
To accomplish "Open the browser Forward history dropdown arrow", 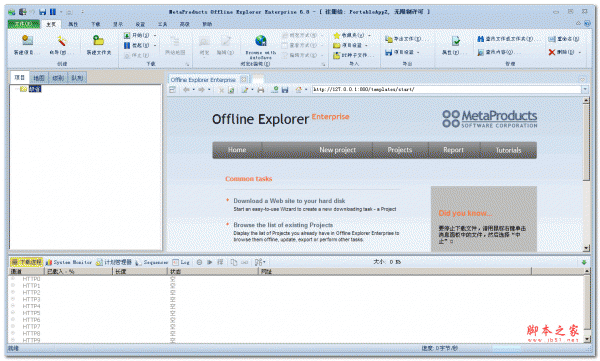I will coord(209,90).
